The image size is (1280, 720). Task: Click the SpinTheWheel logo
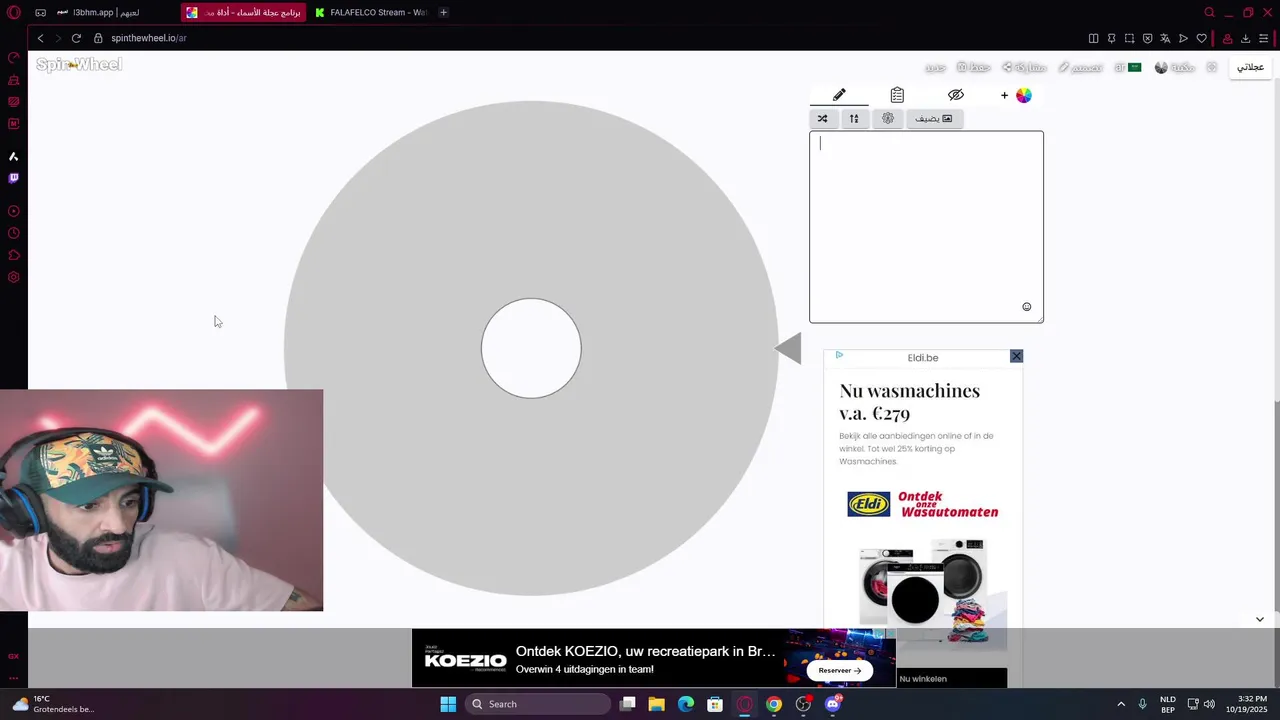[x=79, y=65]
